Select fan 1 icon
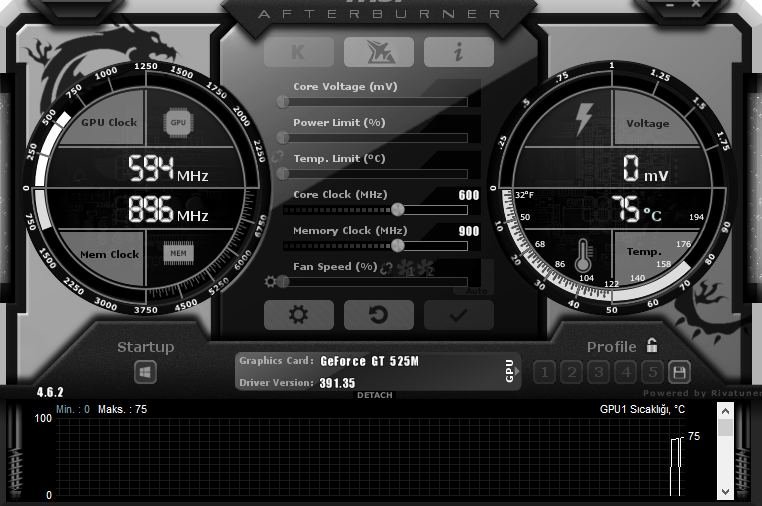Screen dimensions: 762x506 click(x=405, y=268)
